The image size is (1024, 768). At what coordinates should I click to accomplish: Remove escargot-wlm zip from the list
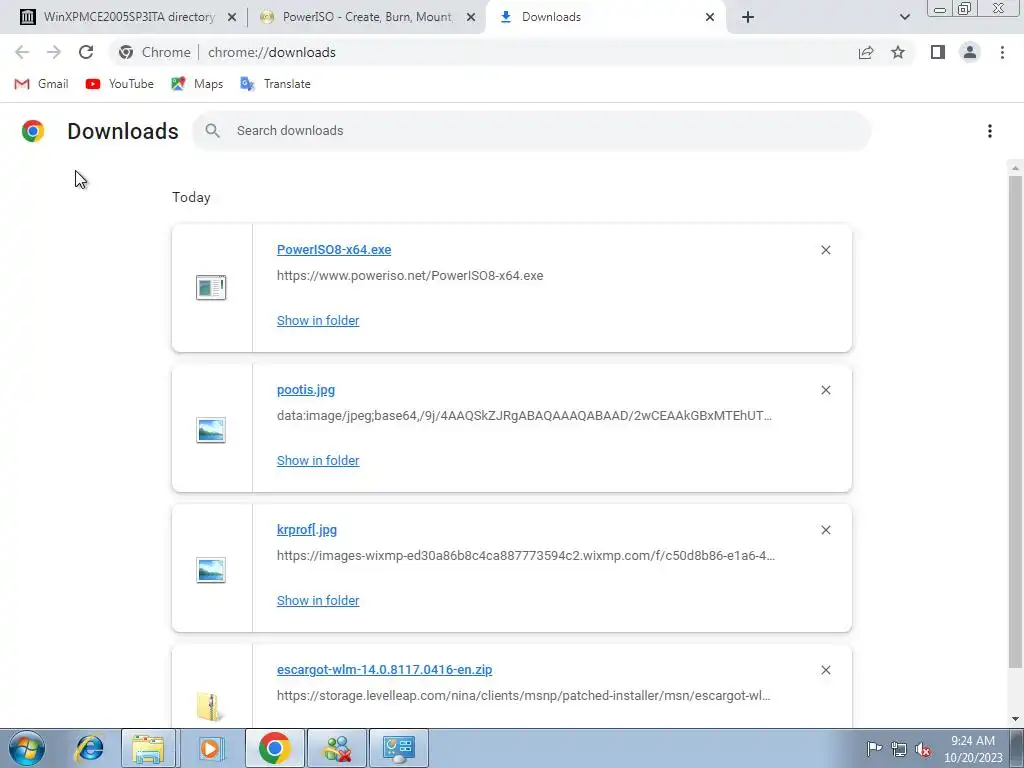point(826,670)
